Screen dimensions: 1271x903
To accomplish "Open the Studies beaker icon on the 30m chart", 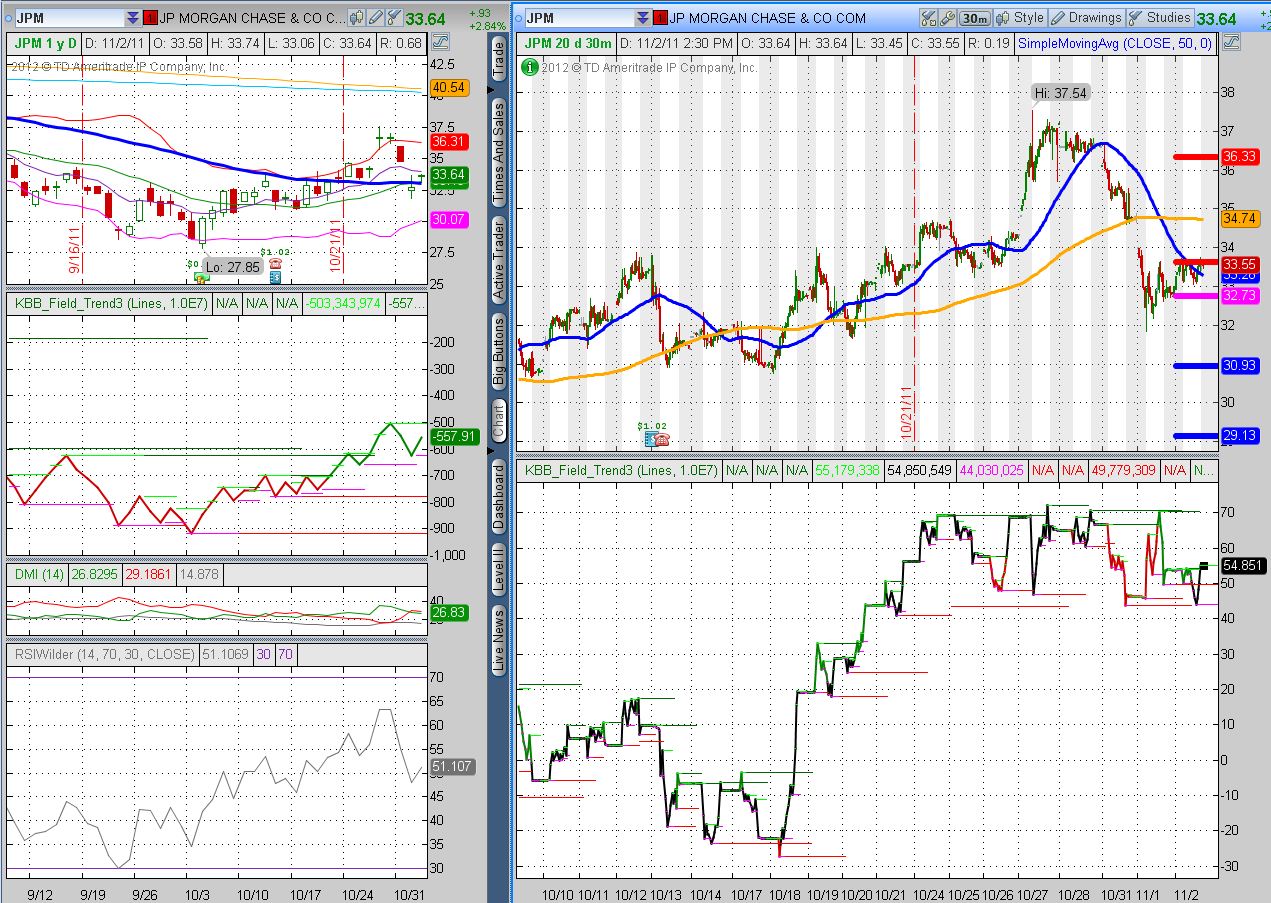I will click(1134, 17).
